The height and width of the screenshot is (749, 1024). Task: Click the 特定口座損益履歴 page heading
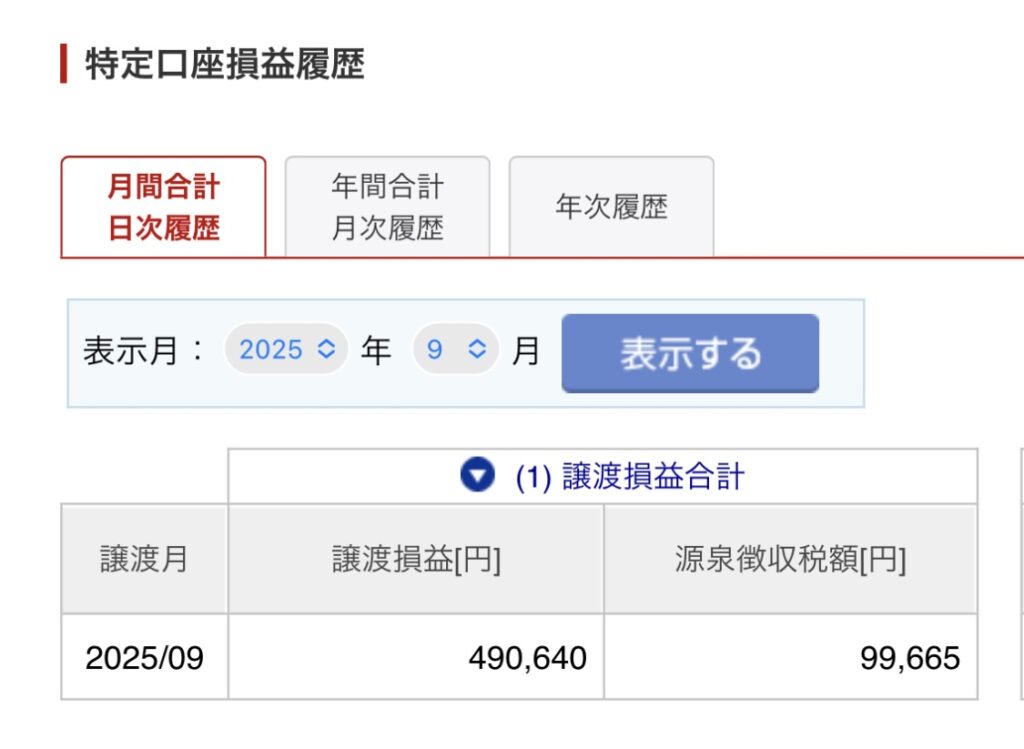coord(225,65)
